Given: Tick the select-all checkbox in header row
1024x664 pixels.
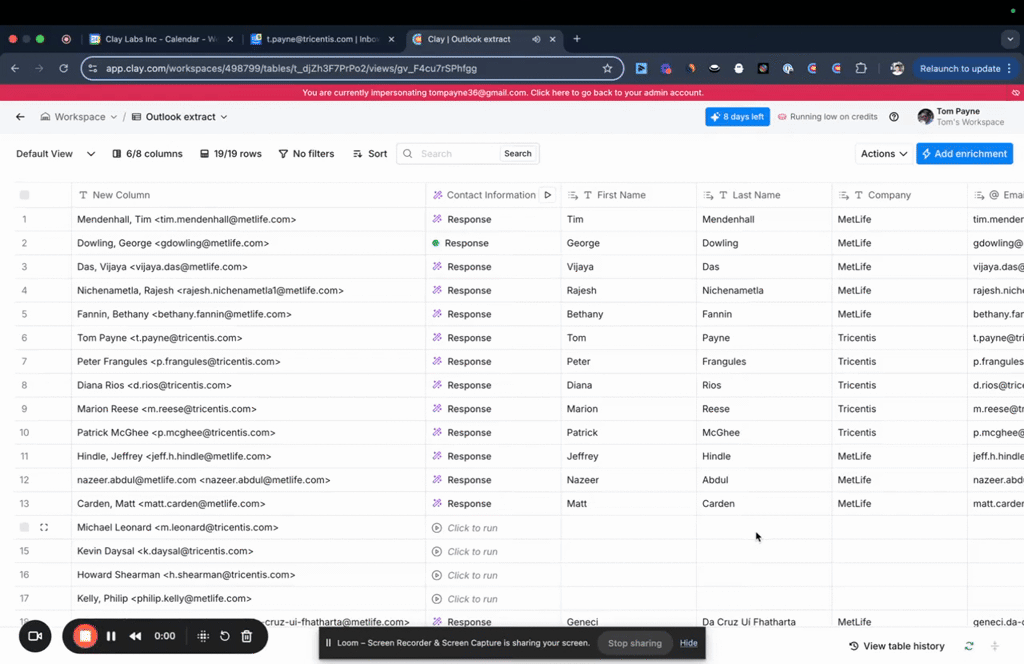Looking at the screenshot, I should coord(25,195).
